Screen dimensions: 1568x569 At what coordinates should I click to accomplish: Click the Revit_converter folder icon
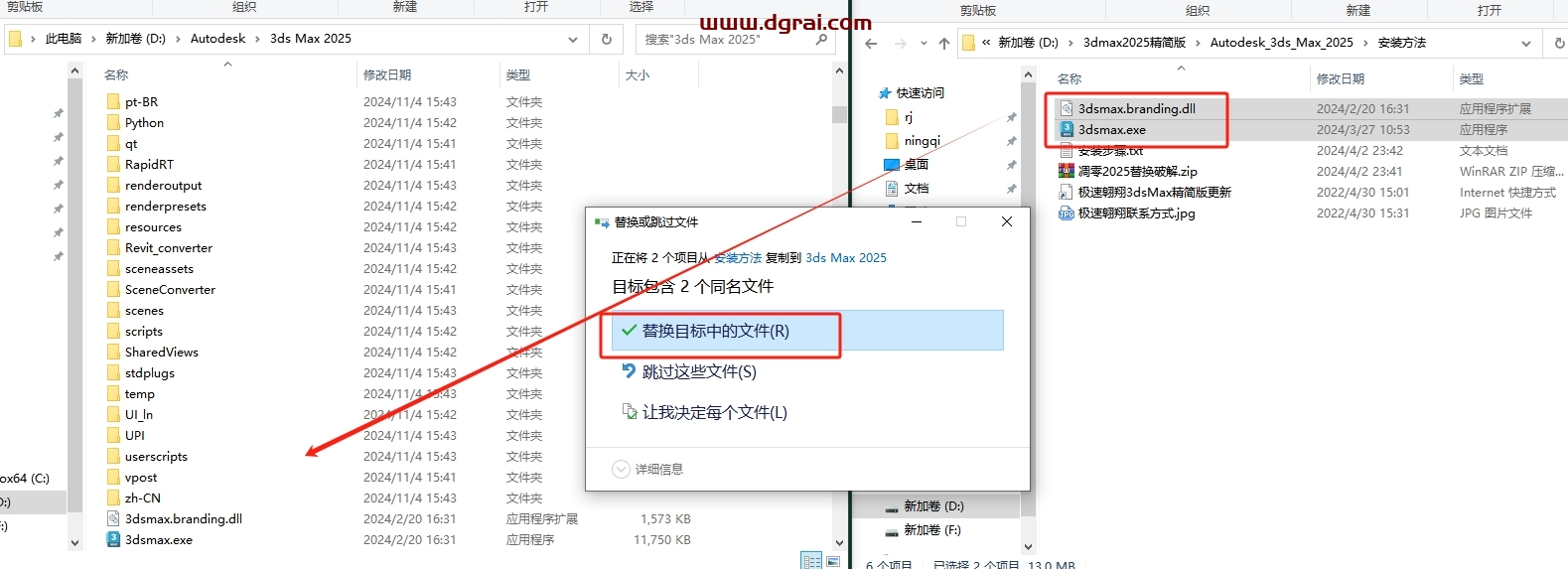point(113,247)
